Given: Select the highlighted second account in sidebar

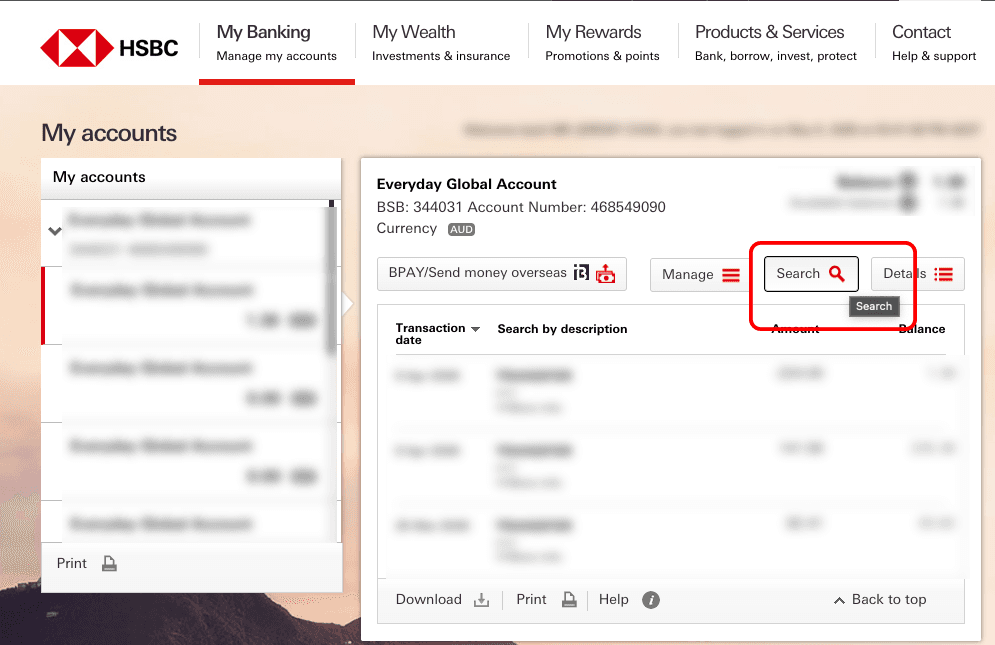Looking at the screenshot, I should pos(190,306).
